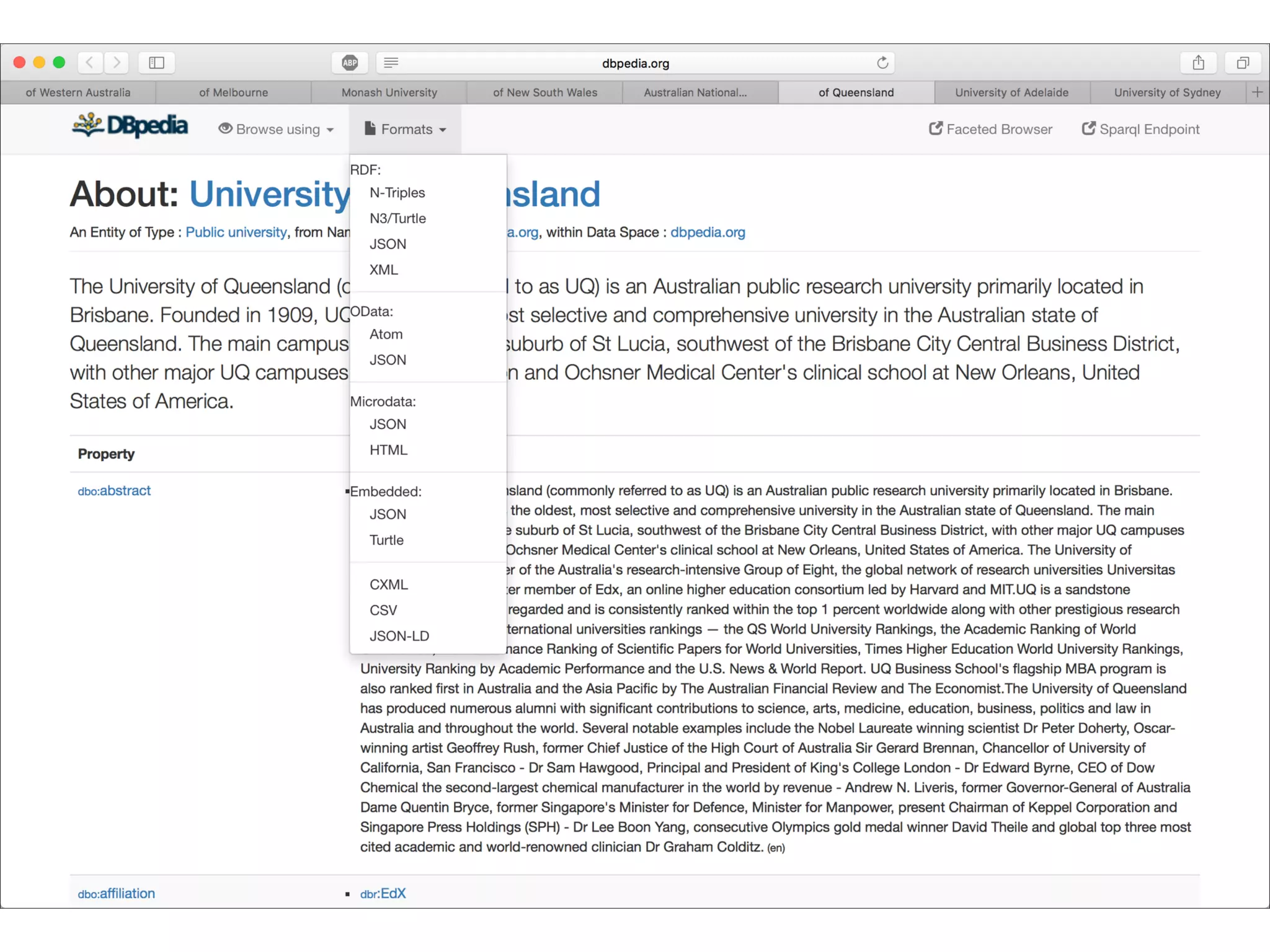Select the JSON-LD format entry
The height and width of the screenshot is (952, 1270).
(399, 636)
